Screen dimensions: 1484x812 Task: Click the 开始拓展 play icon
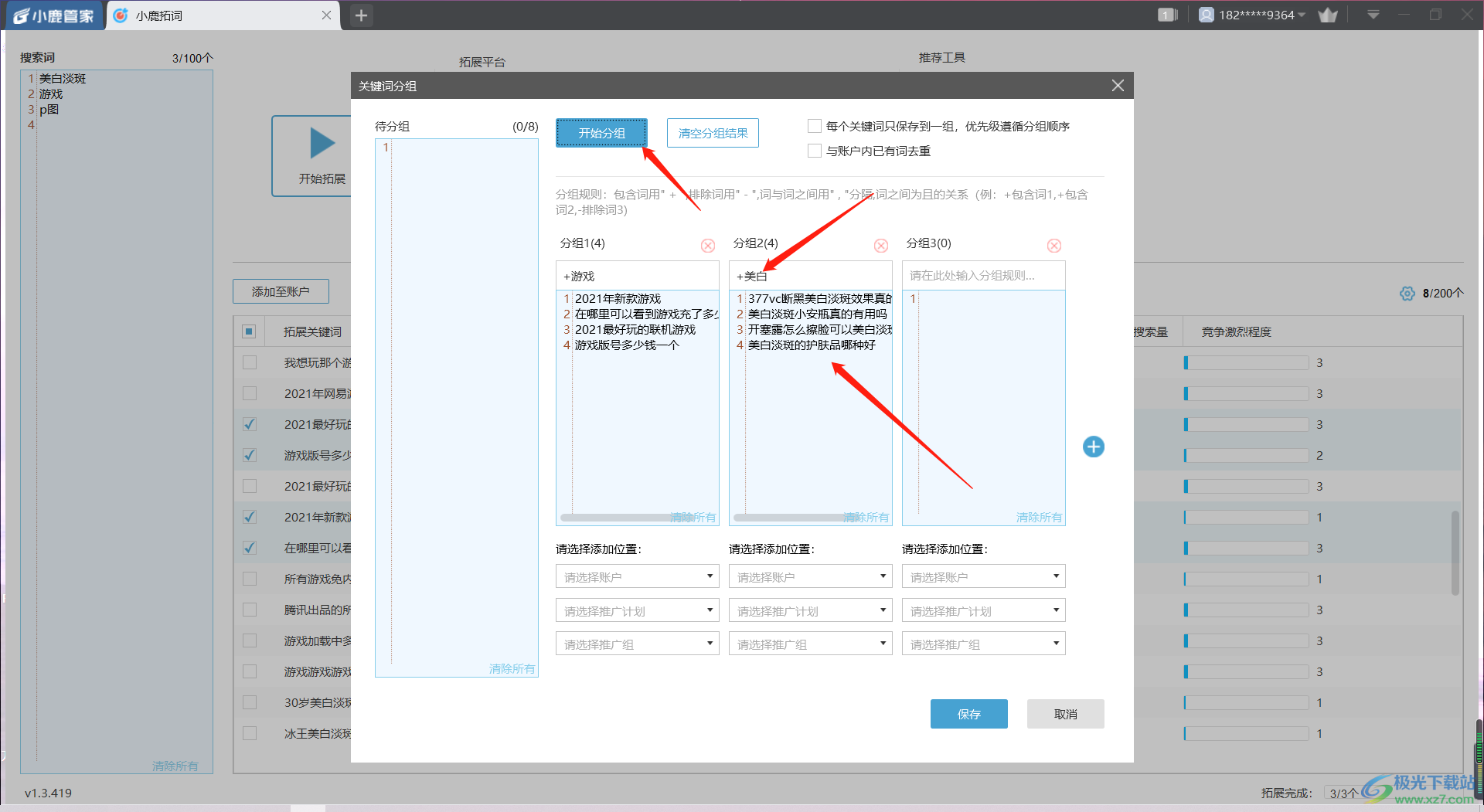click(322, 143)
